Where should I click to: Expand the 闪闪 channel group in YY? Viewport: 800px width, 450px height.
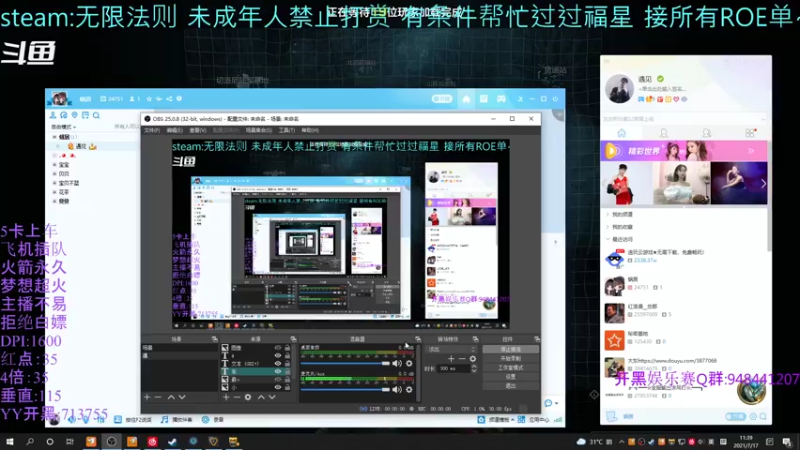(55, 174)
